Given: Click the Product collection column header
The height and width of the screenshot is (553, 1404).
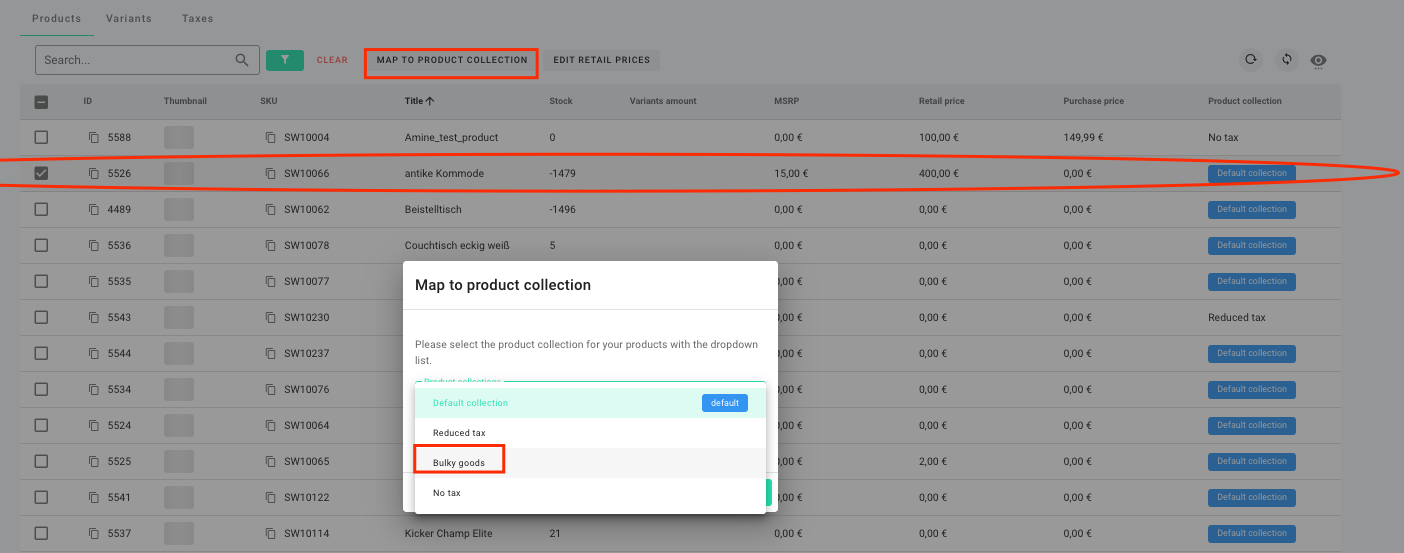Looking at the screenshot, I should click(x=1245, y=101).
